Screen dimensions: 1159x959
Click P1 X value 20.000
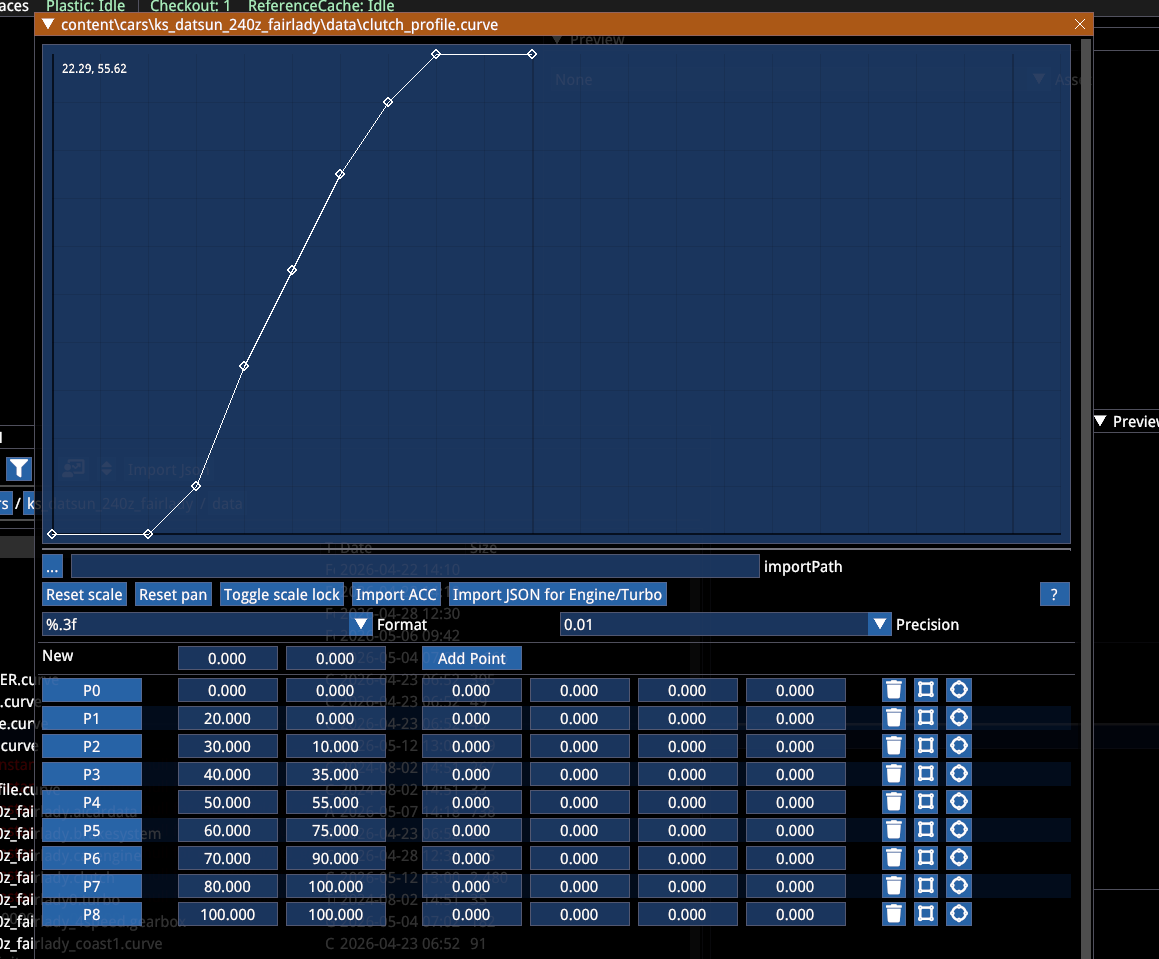pos(228,718)
